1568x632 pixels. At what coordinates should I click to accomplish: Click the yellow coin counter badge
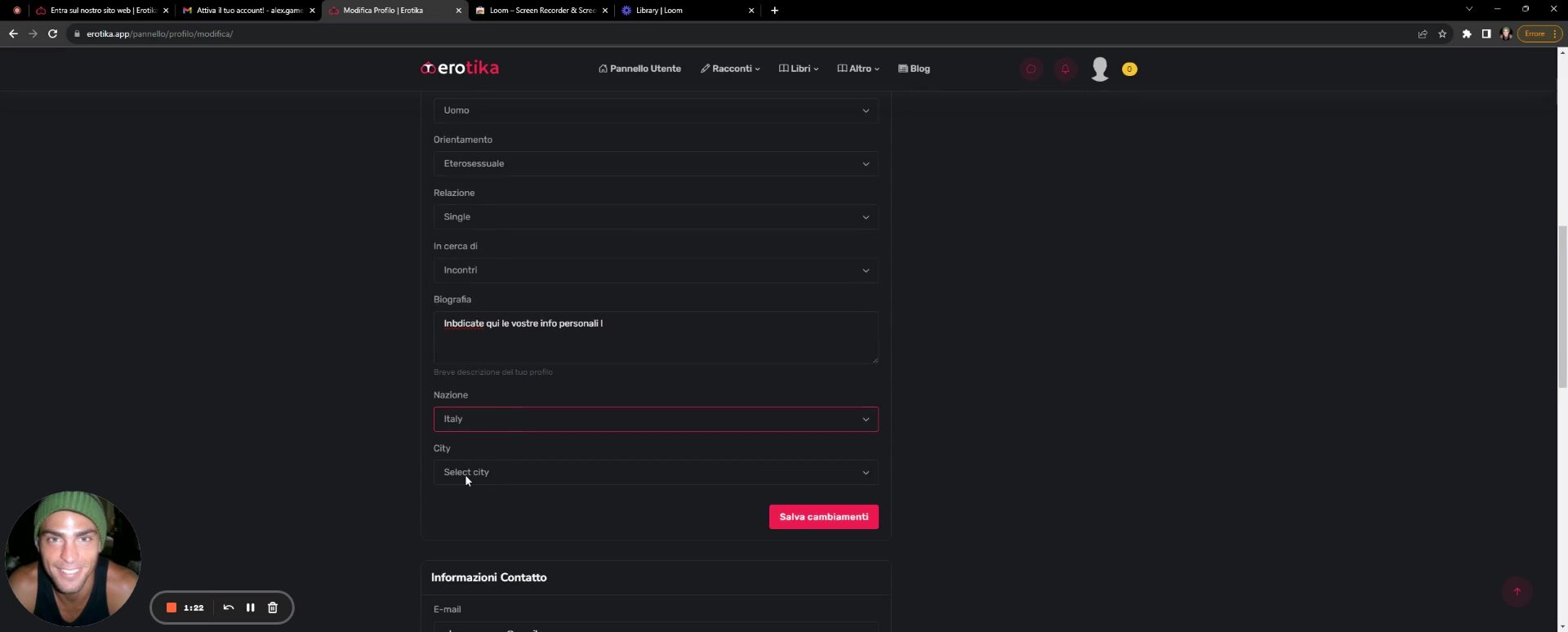pos(1129,69)
